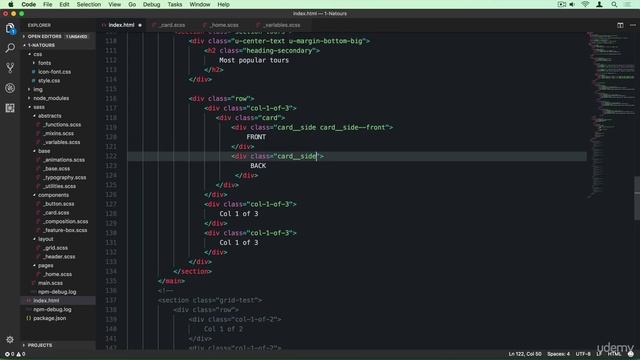
Task: Open the Edit menu
Action: point(64,4)
